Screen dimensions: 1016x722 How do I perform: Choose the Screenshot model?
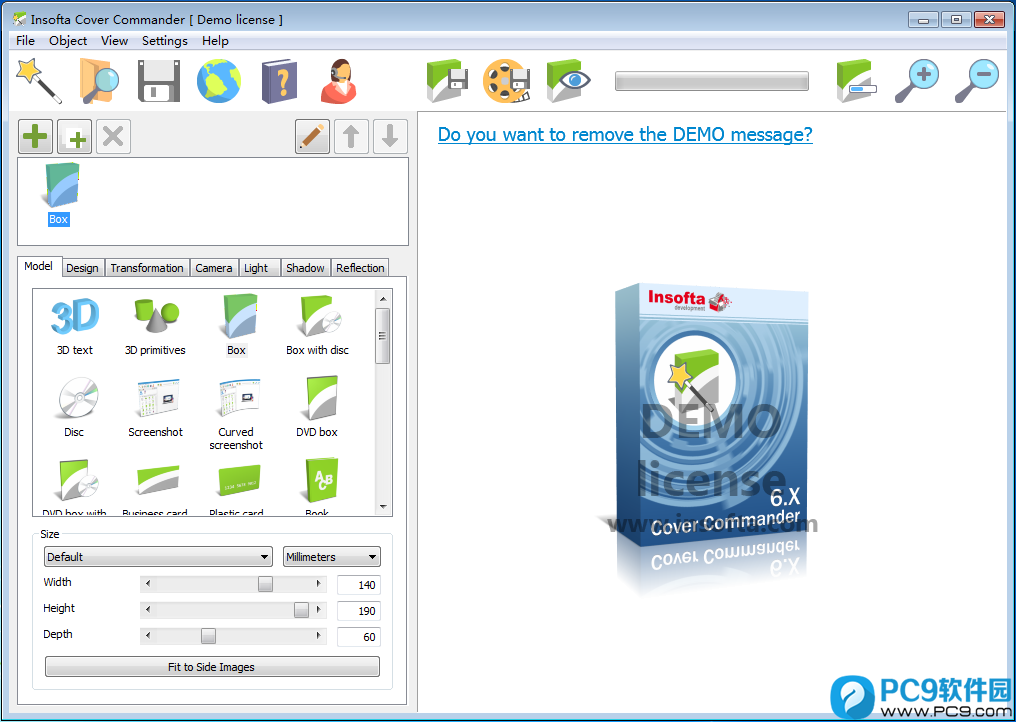coord(156,407)
